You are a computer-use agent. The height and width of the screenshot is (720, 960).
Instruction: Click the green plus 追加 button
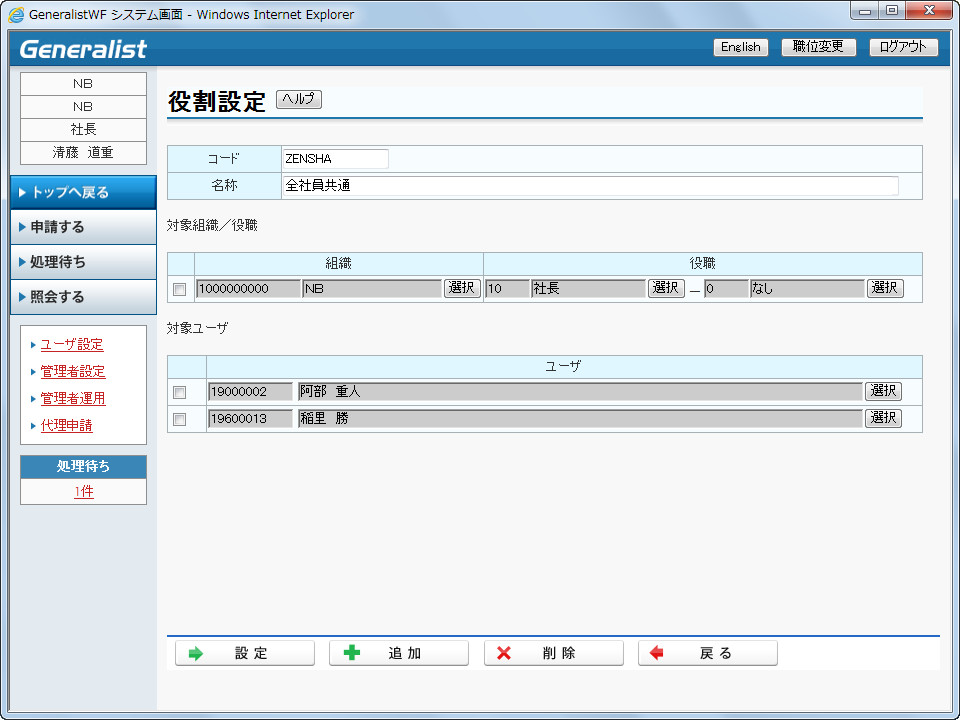(399, 653)
